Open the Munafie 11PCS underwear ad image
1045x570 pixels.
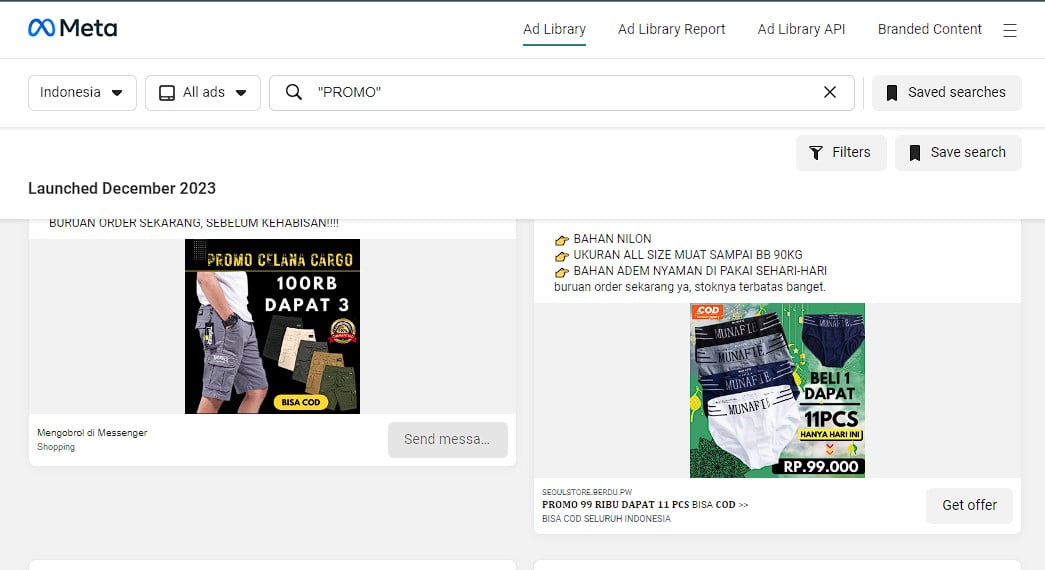tap(777, 390)
